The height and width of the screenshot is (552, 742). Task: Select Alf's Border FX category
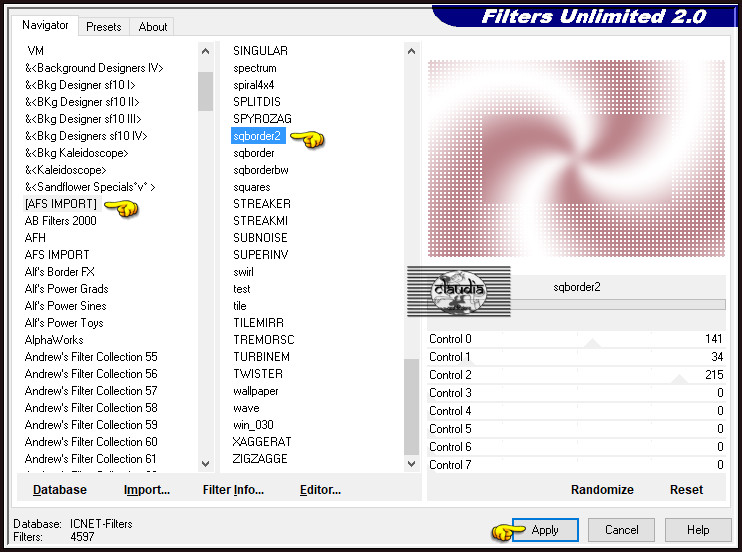click(60, 272)
